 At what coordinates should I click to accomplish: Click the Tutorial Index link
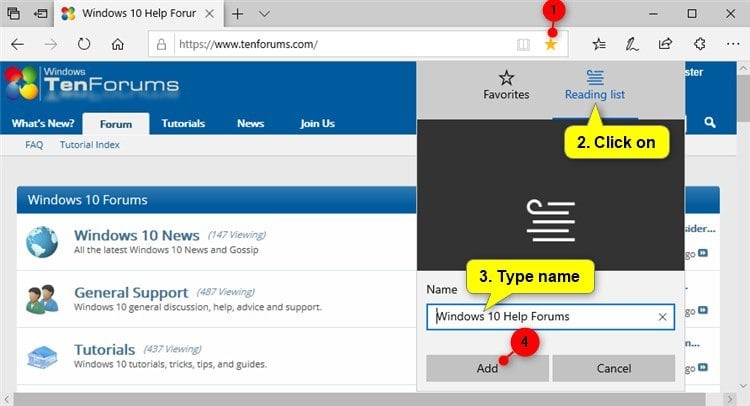[89, 145]
